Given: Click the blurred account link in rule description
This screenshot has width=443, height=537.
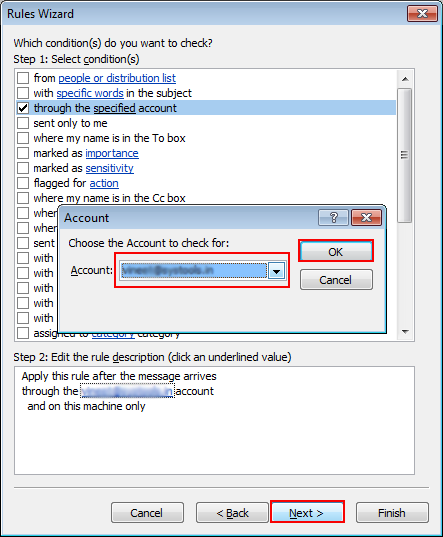Looking at the screenshot, I should click(127, 391).
